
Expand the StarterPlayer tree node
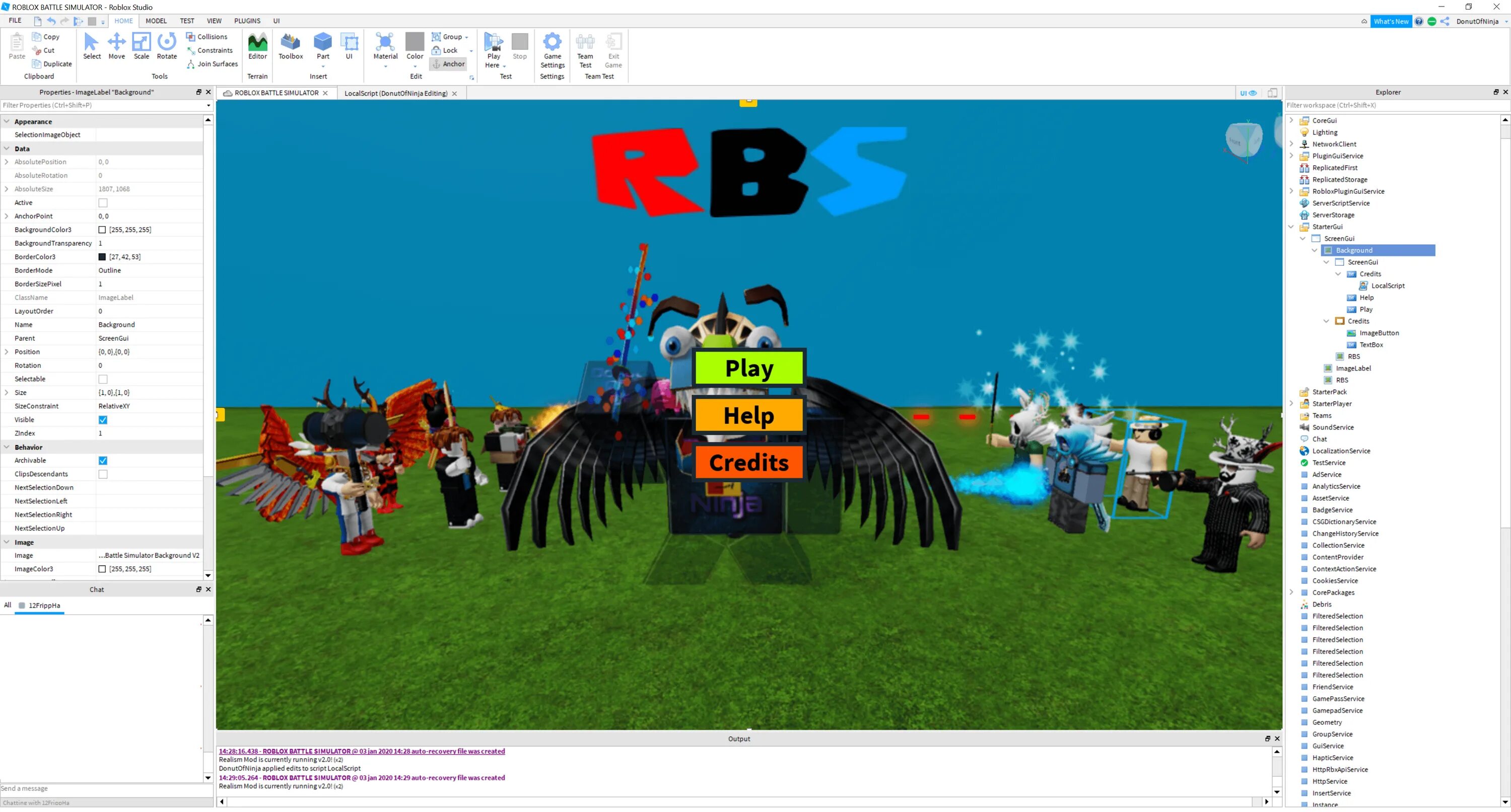[x=1290, y=403]
